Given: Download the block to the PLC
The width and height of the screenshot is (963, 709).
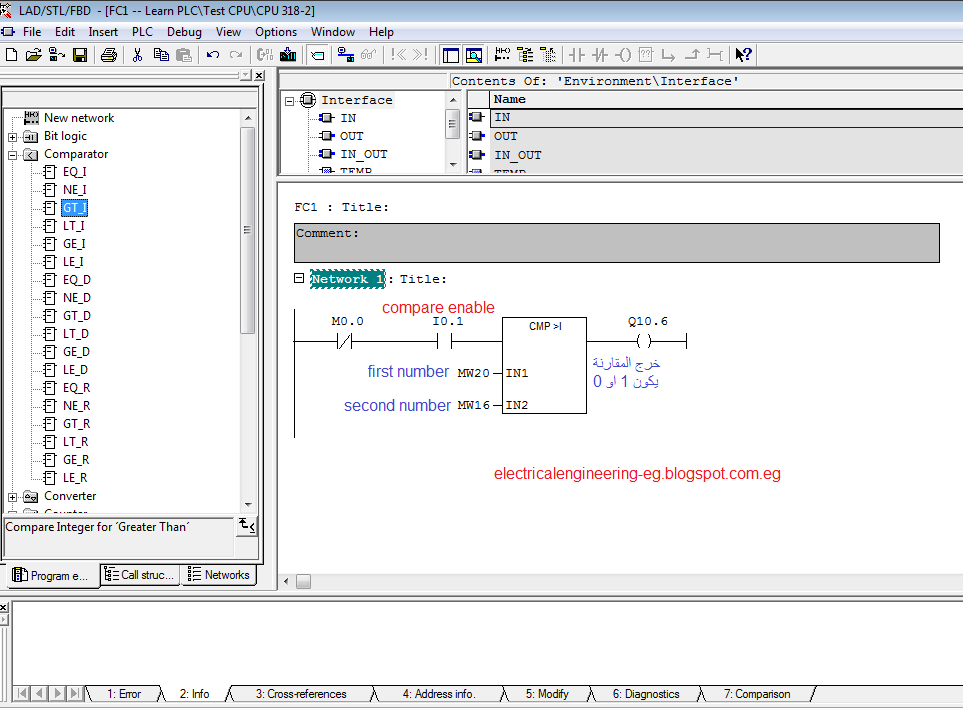Looking at the screenshot, I should point(288,55).
